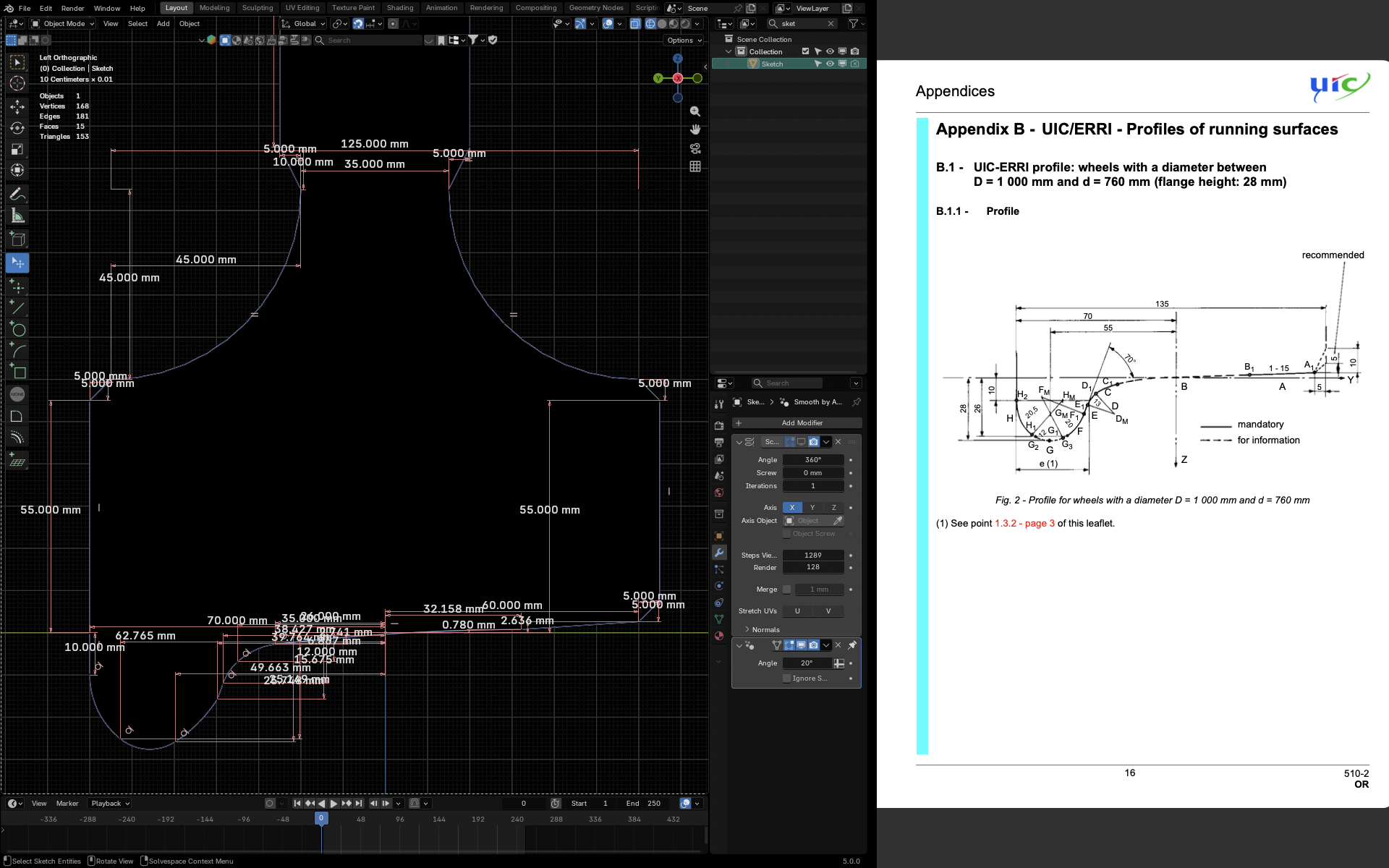Select the Scale tool in toolbar

pos(17,150)
